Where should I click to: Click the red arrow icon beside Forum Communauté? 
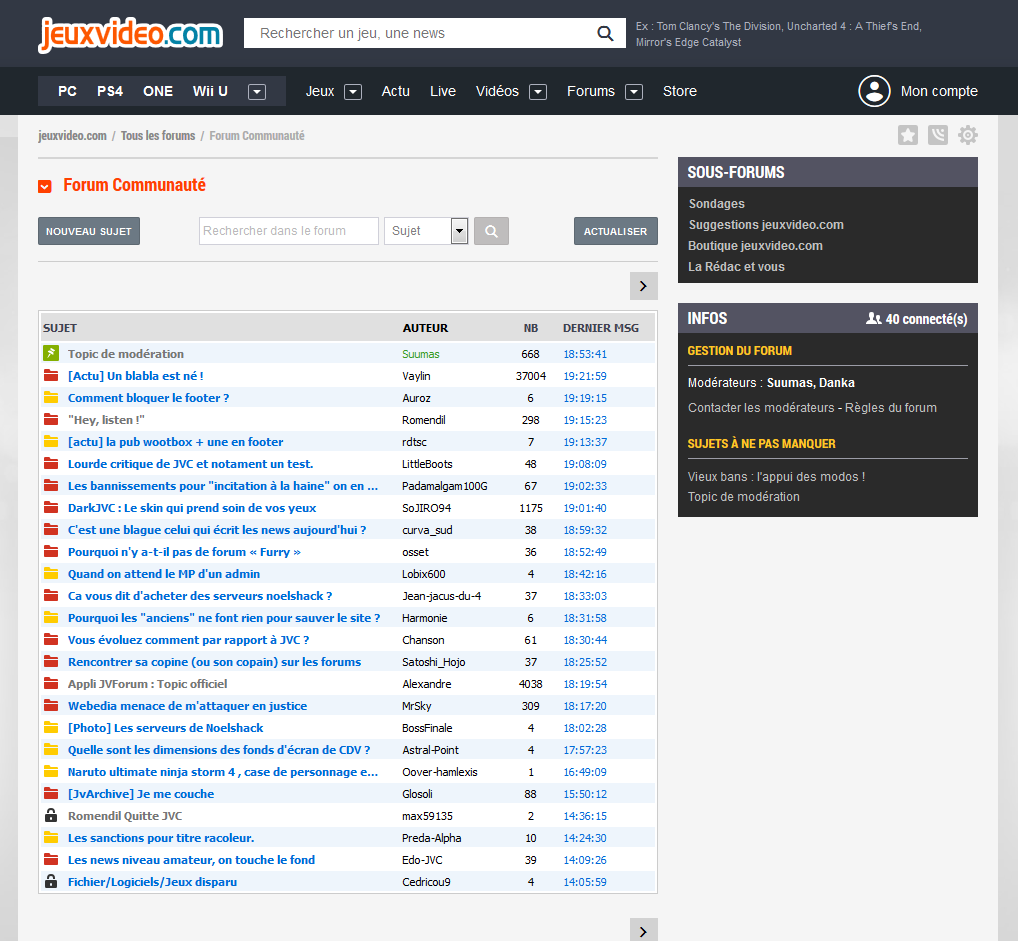click(x=45, y=186)
